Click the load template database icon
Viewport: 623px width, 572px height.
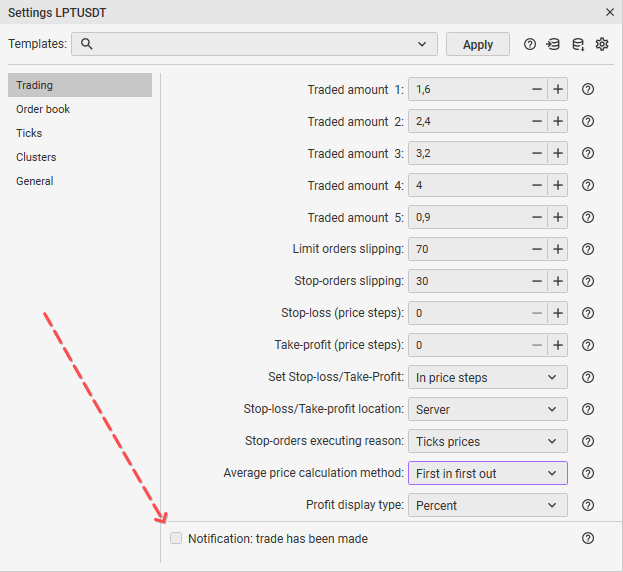click(553, 44)
